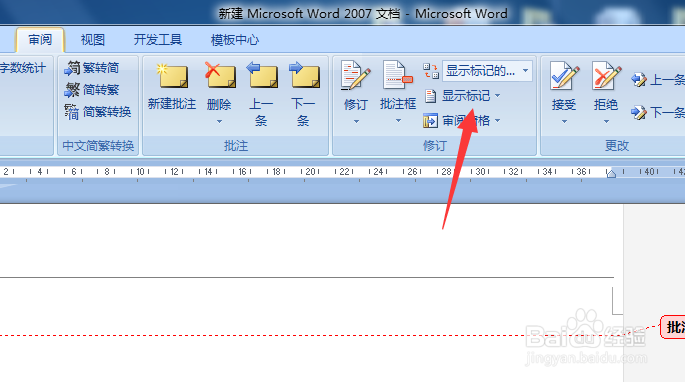685x382 pixels.
Task: Open the 显示标记的... combo box
Action: [487, 71]
